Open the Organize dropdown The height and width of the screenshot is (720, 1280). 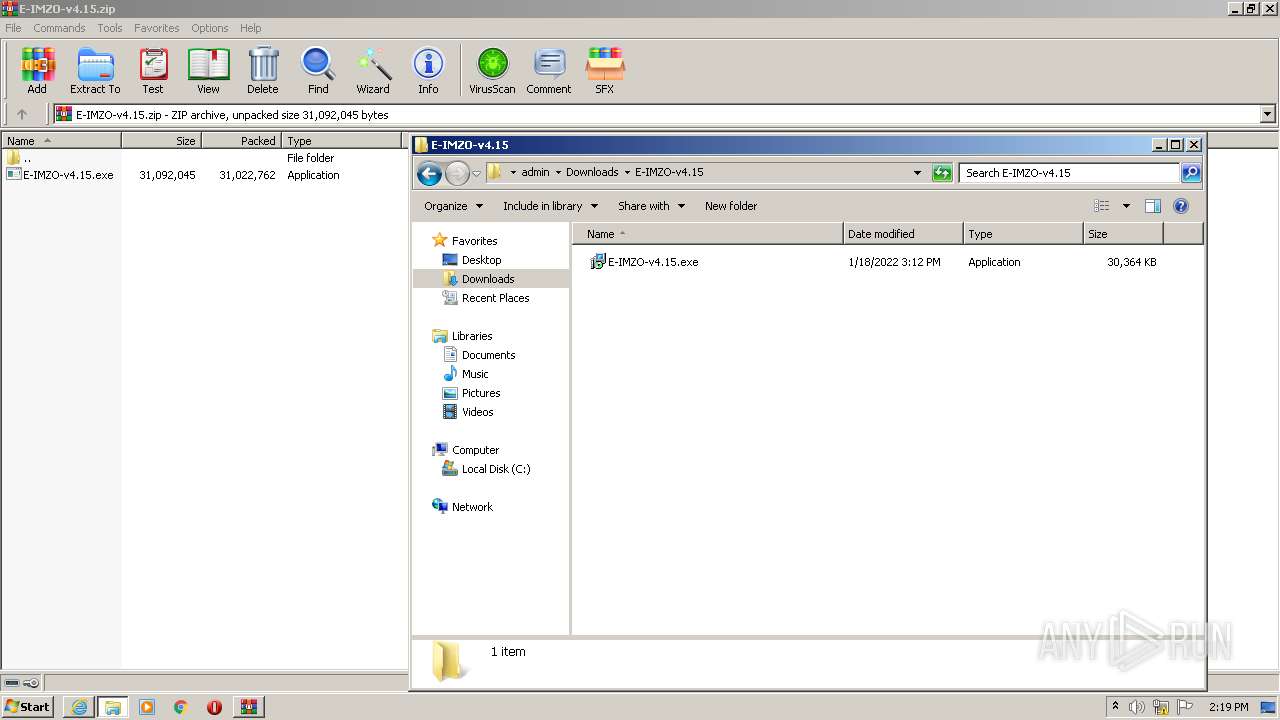[453, 206]
